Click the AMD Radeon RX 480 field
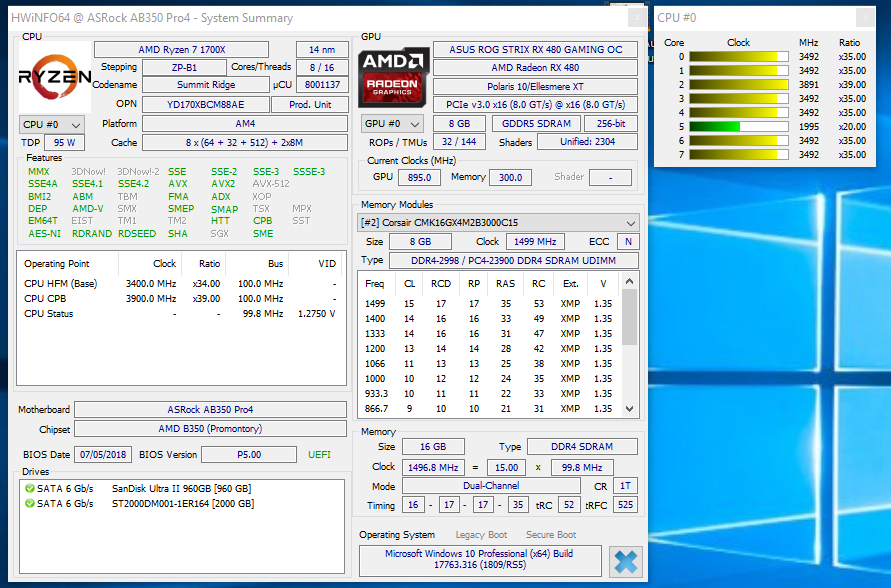Screen dimensions: 891x588 point(535,68)
